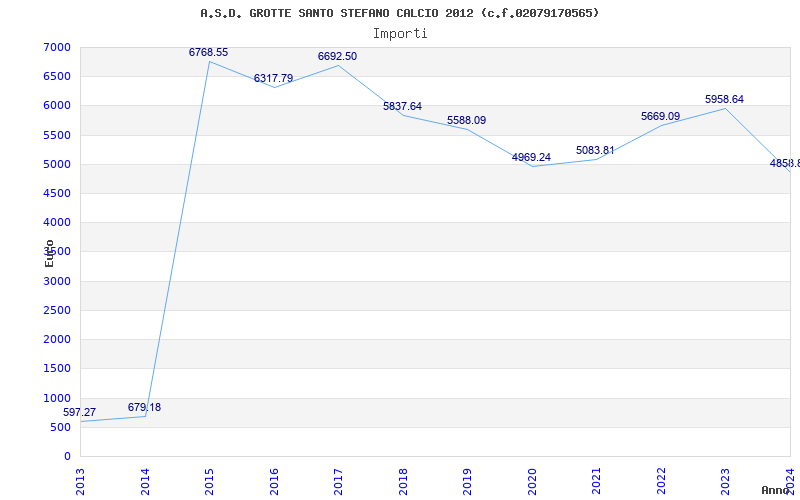800x500 pixels.
Task: Click the y-axis value 6500
Action: (57, 77)
